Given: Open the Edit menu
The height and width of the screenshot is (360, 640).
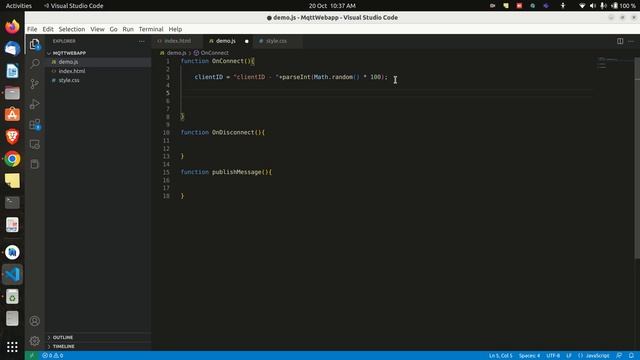Looking at the screenshot, I should [48, 29].
